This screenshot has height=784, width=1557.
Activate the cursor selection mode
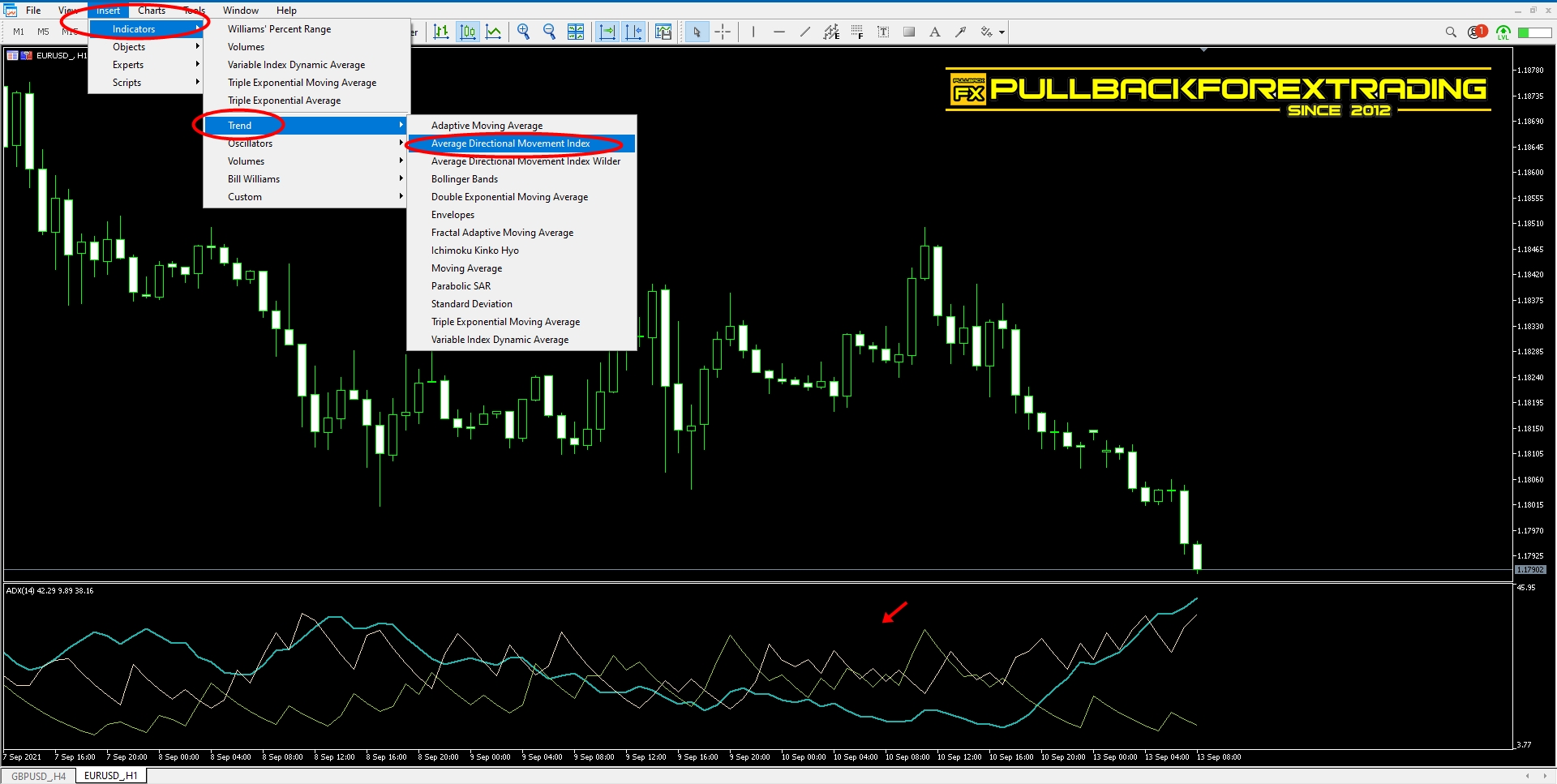[x=696, y=32]
